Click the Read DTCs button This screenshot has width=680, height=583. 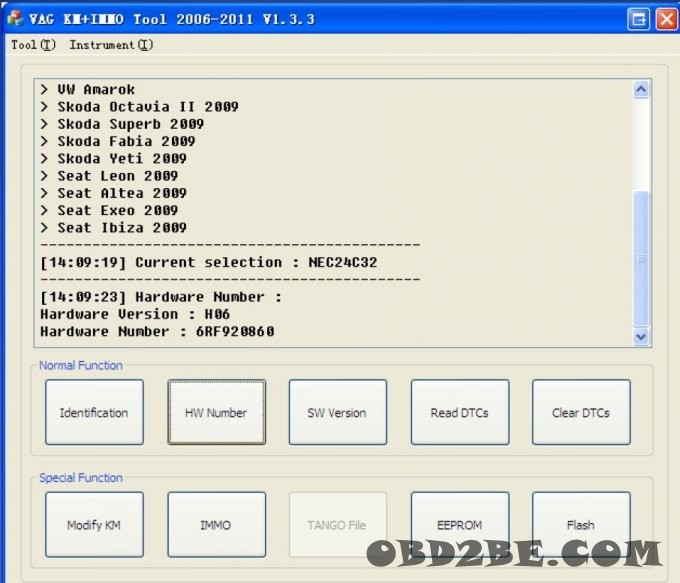[460, 412]
